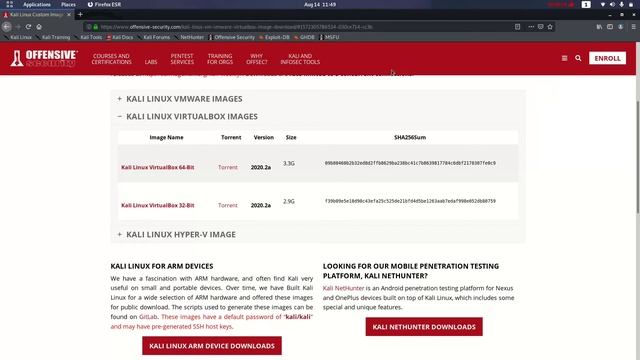This screenshot has width=640, height=360.
Task: Open Why OffSec navigation item
Action: (257, 59)
